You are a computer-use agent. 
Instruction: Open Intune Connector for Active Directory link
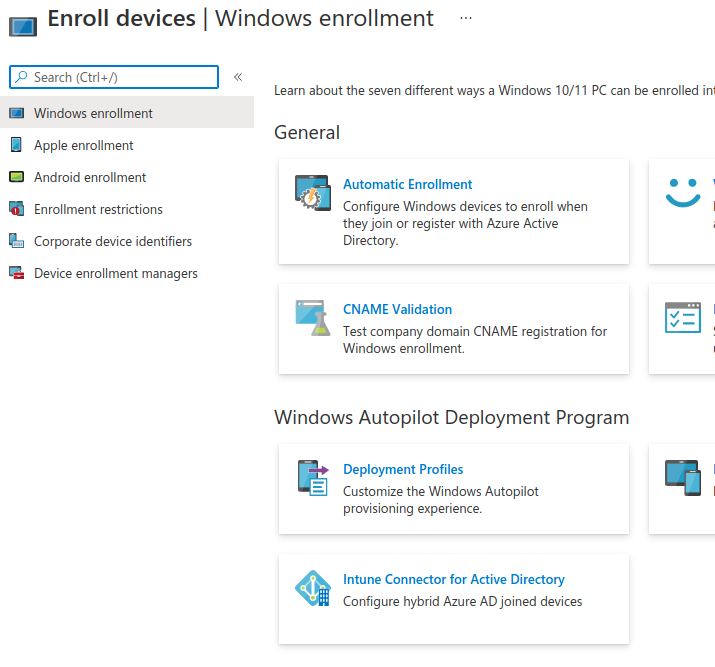click(x=454, y=579)
